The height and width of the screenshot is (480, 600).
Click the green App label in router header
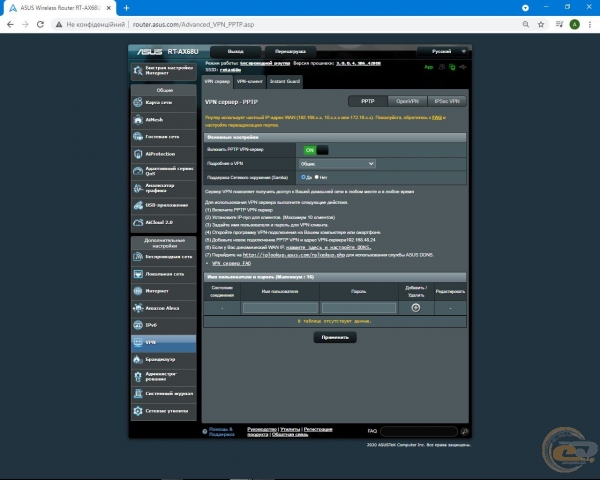[x=429, y=67]
